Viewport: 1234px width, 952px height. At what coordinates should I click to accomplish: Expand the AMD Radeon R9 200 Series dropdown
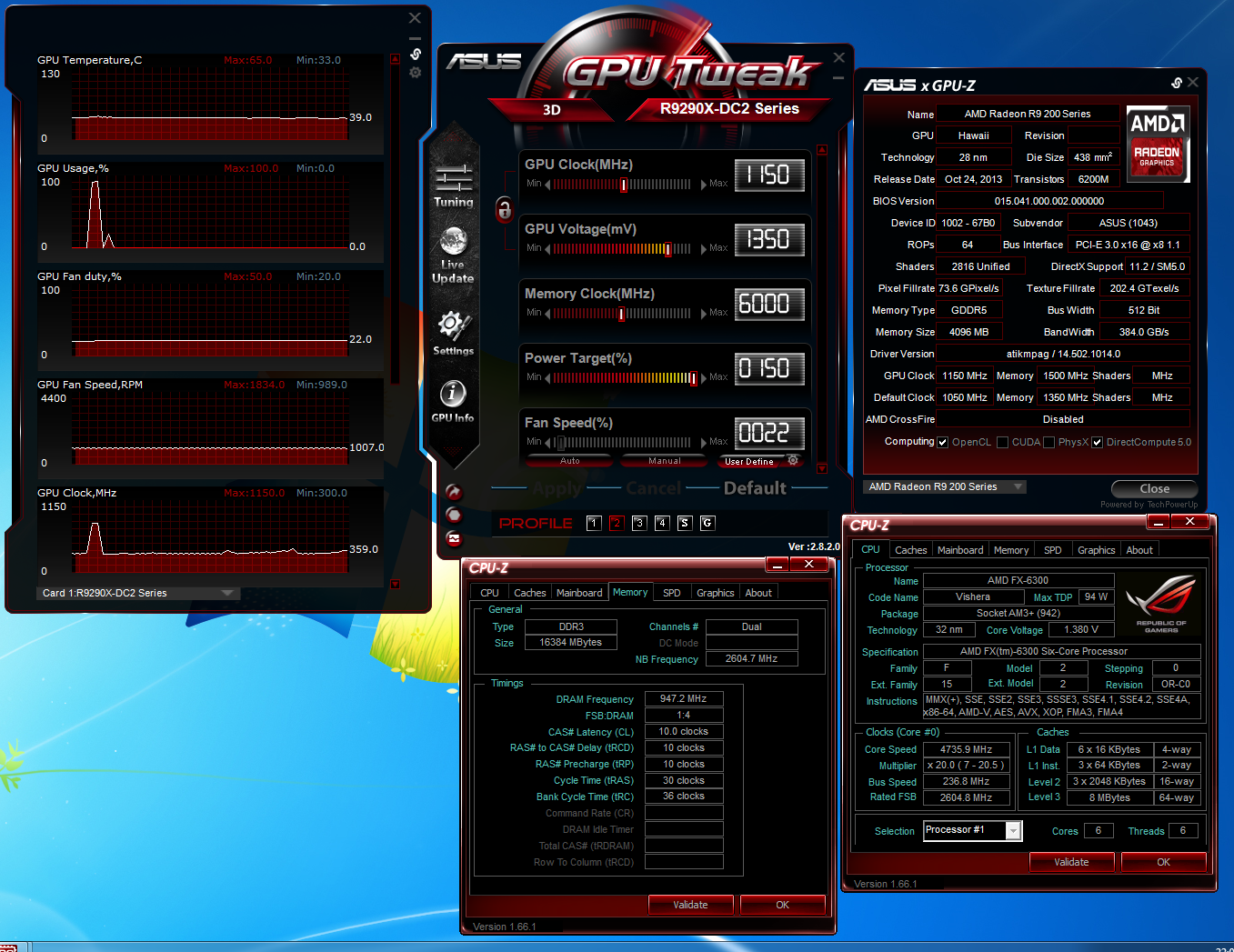coord(945,486)
